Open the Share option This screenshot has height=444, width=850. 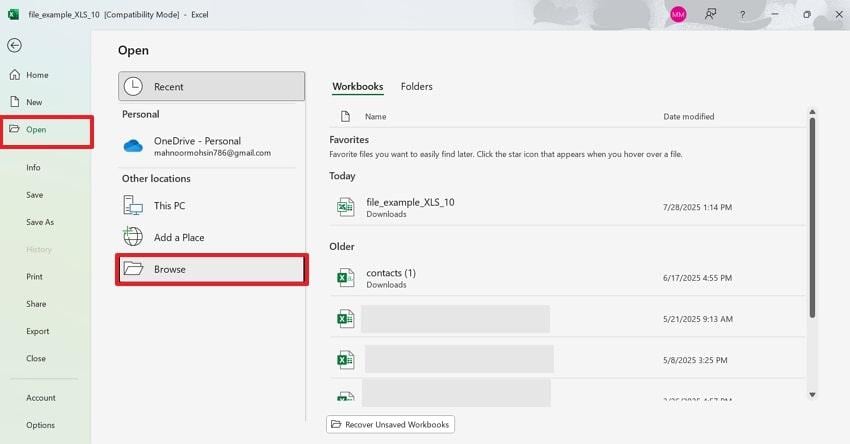(x=36, y=304)
